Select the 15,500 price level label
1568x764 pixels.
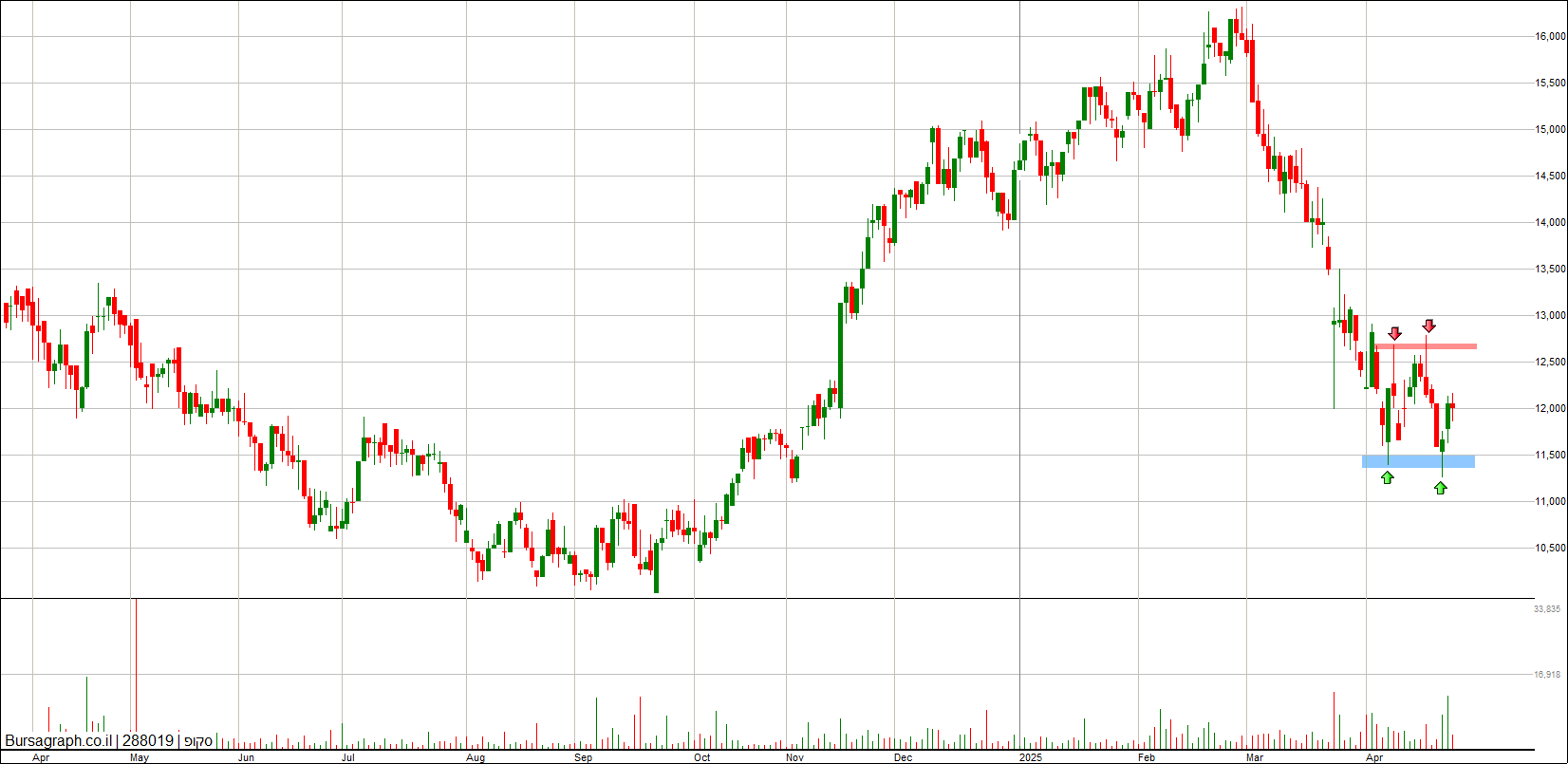point(1550,84)
